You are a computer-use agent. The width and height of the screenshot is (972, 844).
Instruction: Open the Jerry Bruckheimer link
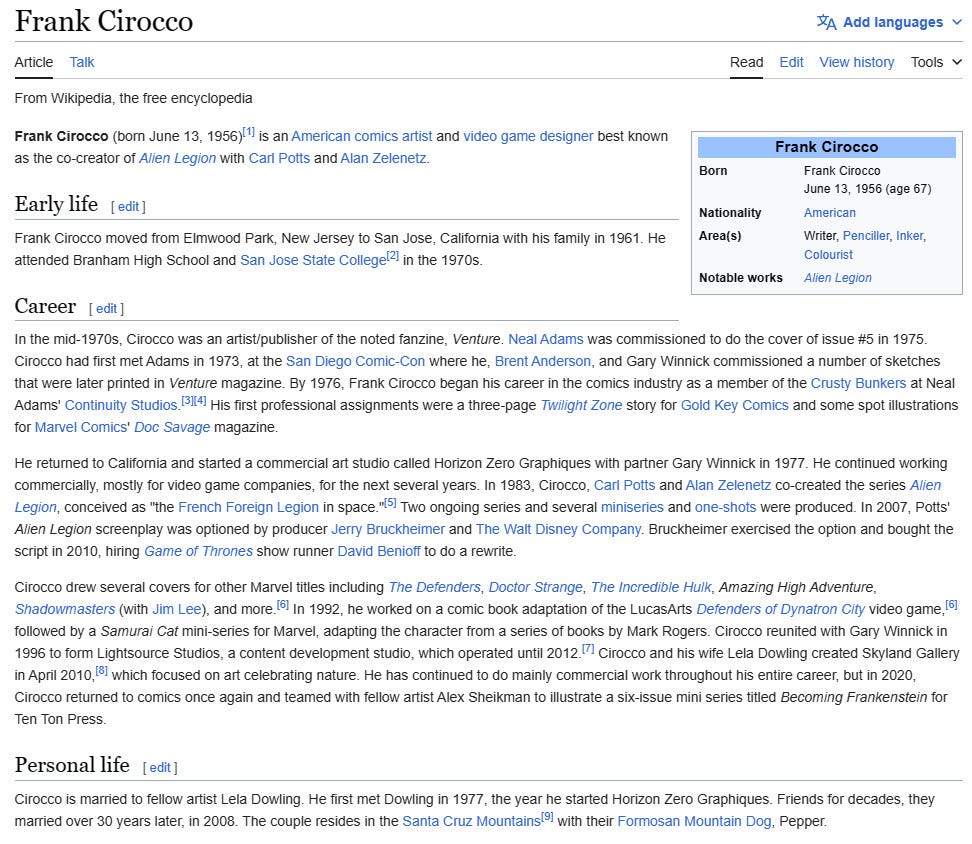coord(388,529)
